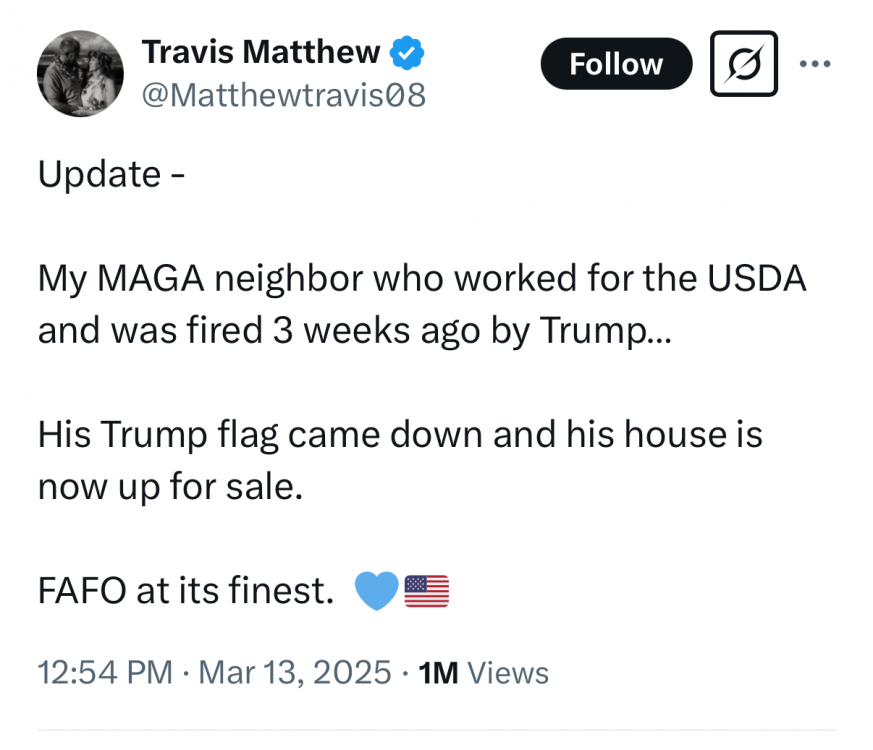Screen dimensions: 873x750
Task: Click the blue verified checkmark badge
Action: click(408, 51)
